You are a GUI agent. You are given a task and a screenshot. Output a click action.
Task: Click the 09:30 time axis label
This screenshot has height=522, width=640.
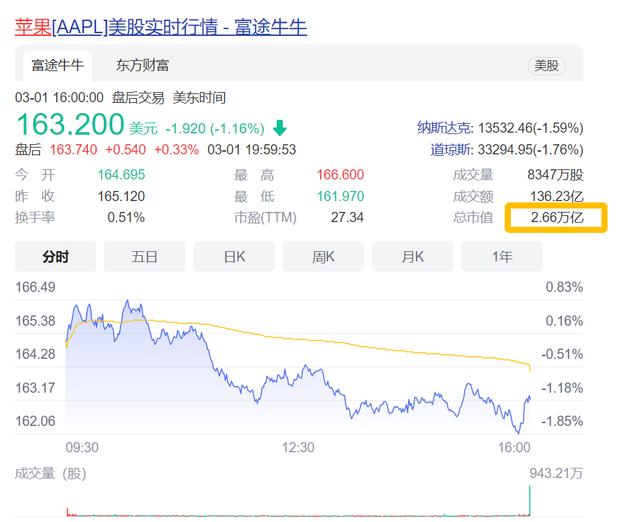(82, 448)
